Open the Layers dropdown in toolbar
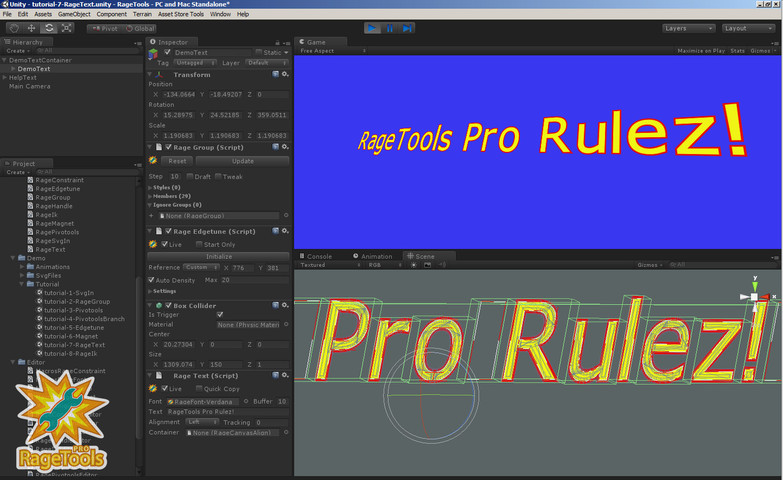 tap(689, 28)
